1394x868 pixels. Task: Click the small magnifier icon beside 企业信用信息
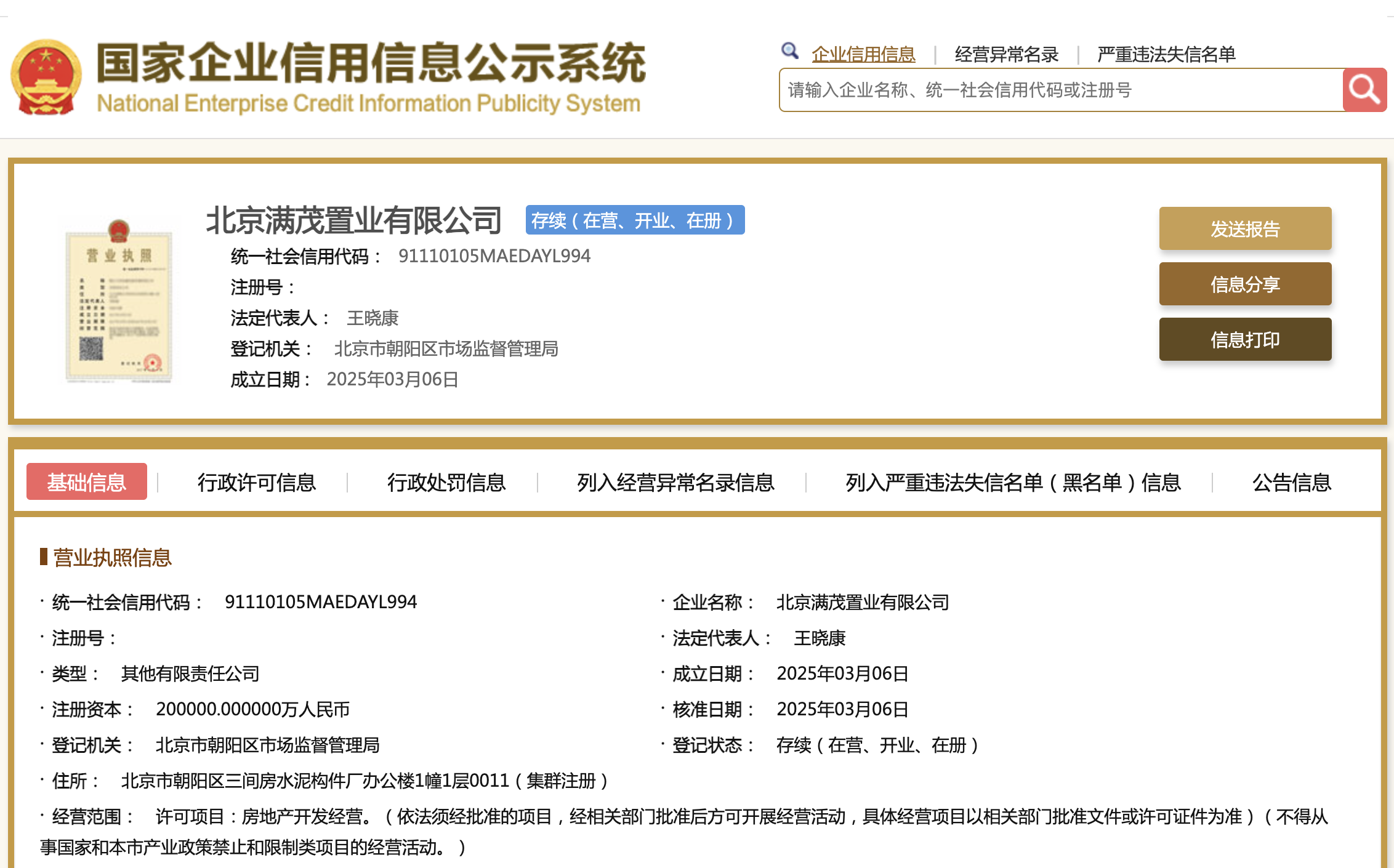pyautogui.click(x=789, y=51)
